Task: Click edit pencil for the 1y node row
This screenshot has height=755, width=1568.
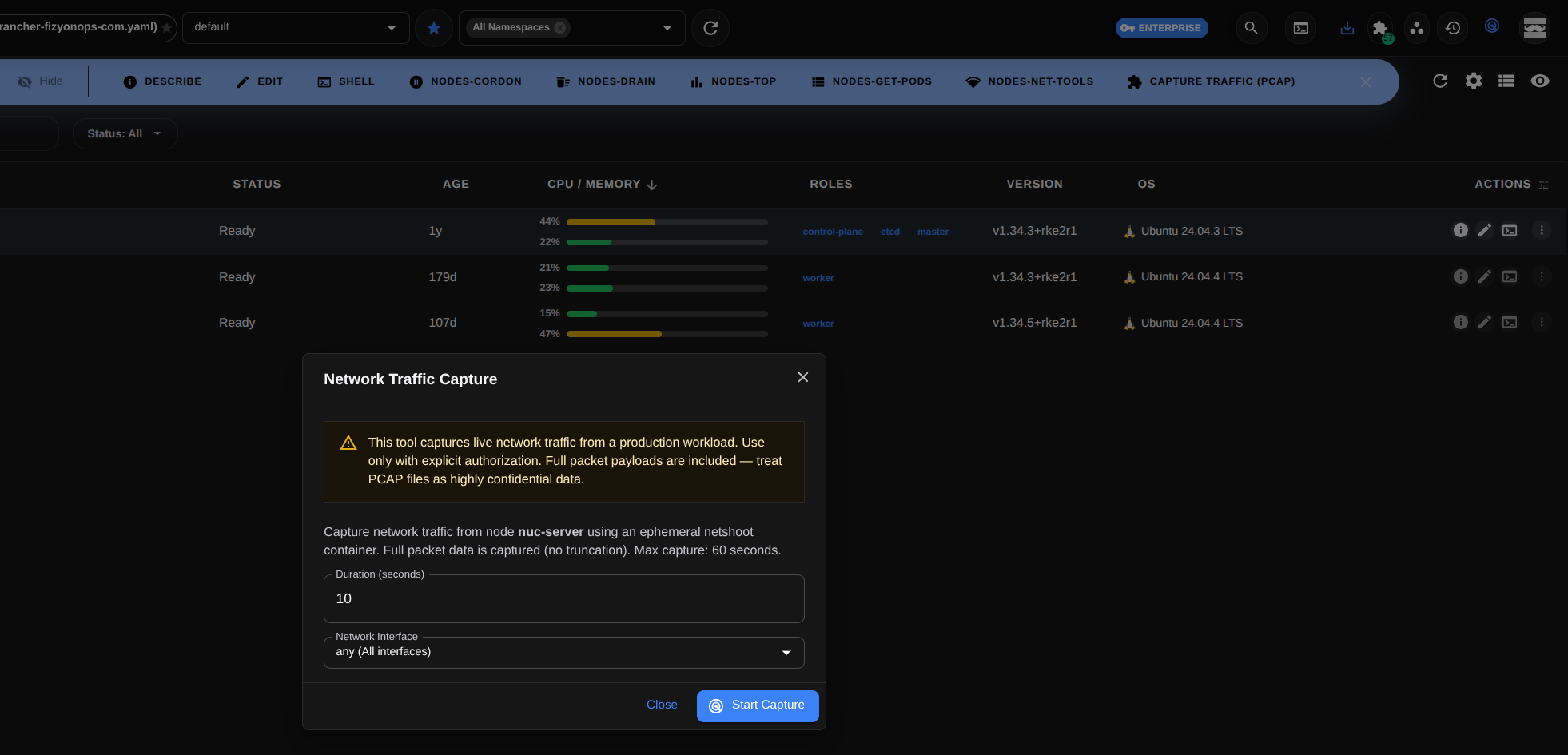Action: 1485,230
